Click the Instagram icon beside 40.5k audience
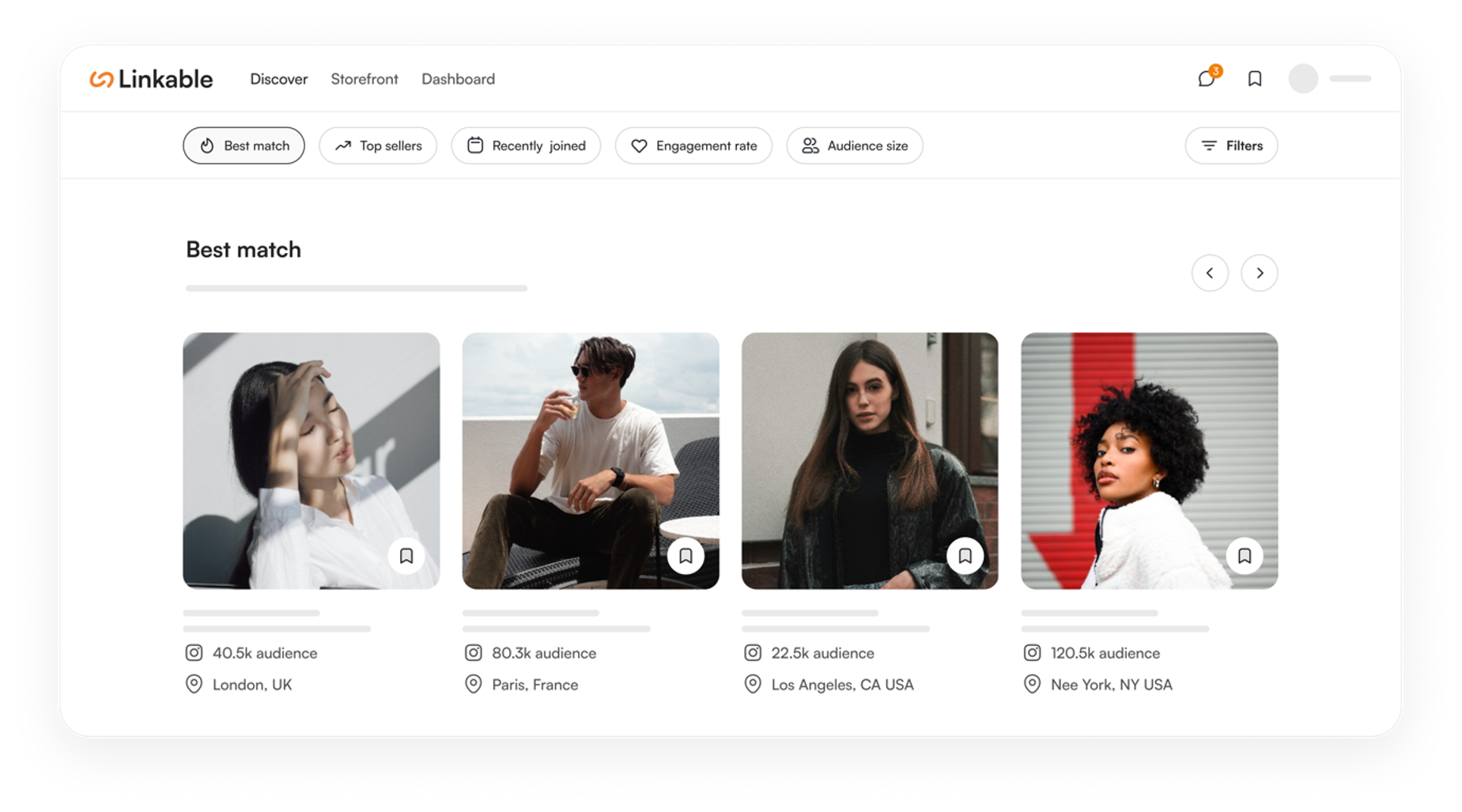Image resolution: width=1462 pixels, height=812 pixels. click(x=194, y=653)
